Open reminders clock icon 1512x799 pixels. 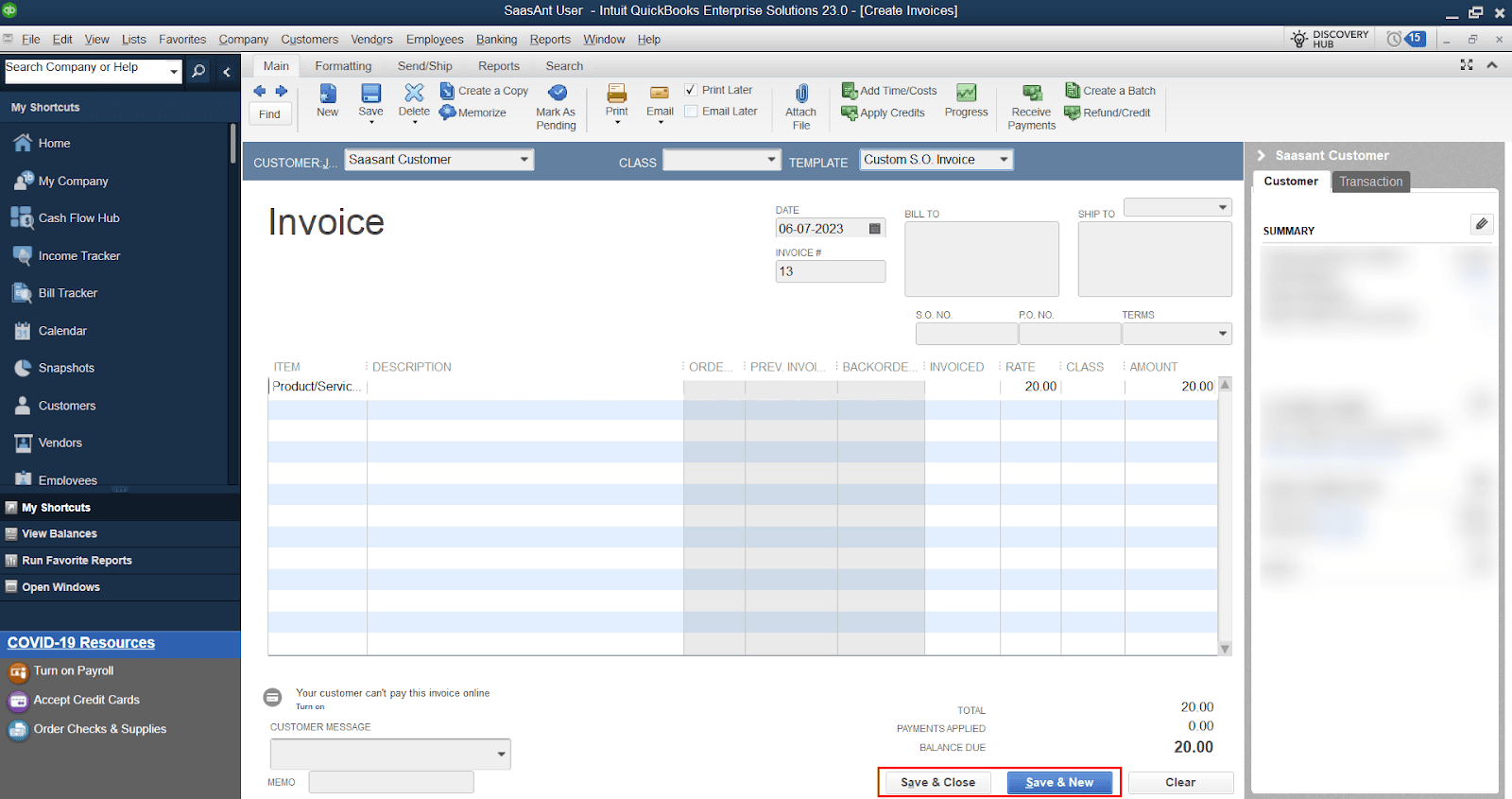click(1394, 39)
